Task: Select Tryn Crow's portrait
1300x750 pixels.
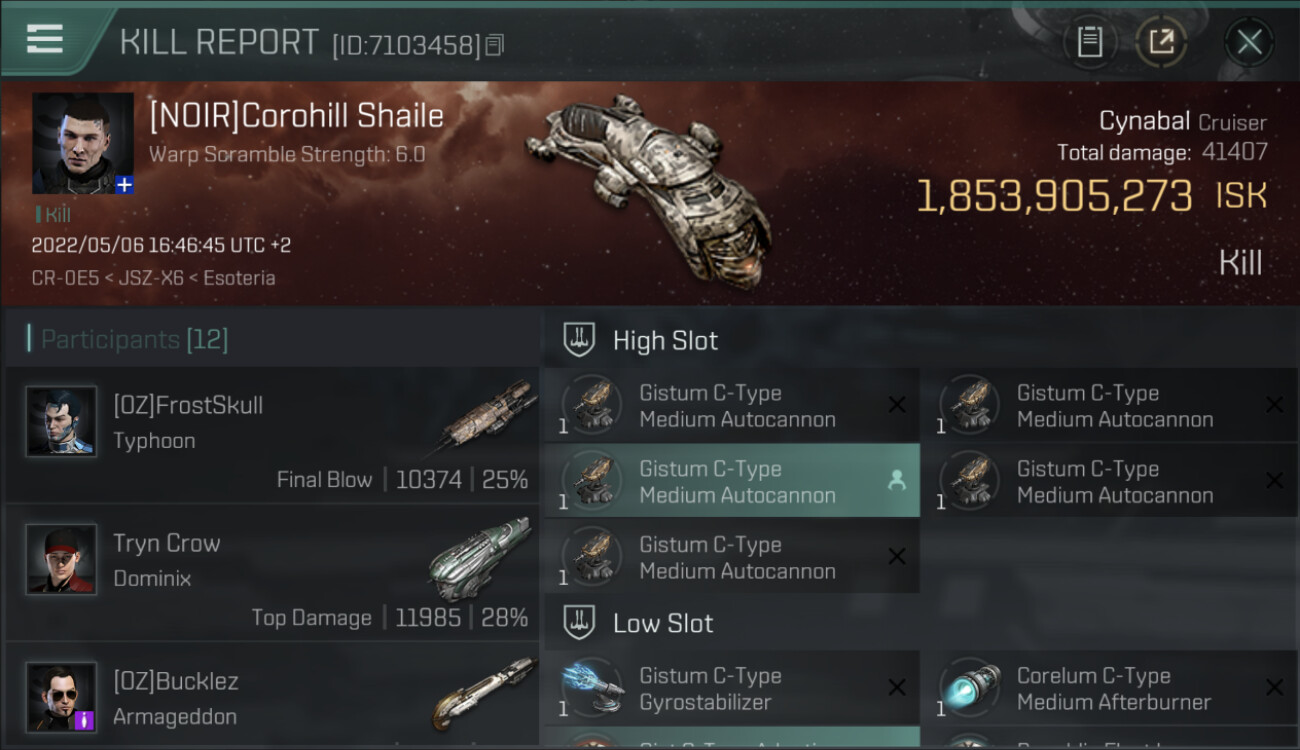Action: click(62, 559)
